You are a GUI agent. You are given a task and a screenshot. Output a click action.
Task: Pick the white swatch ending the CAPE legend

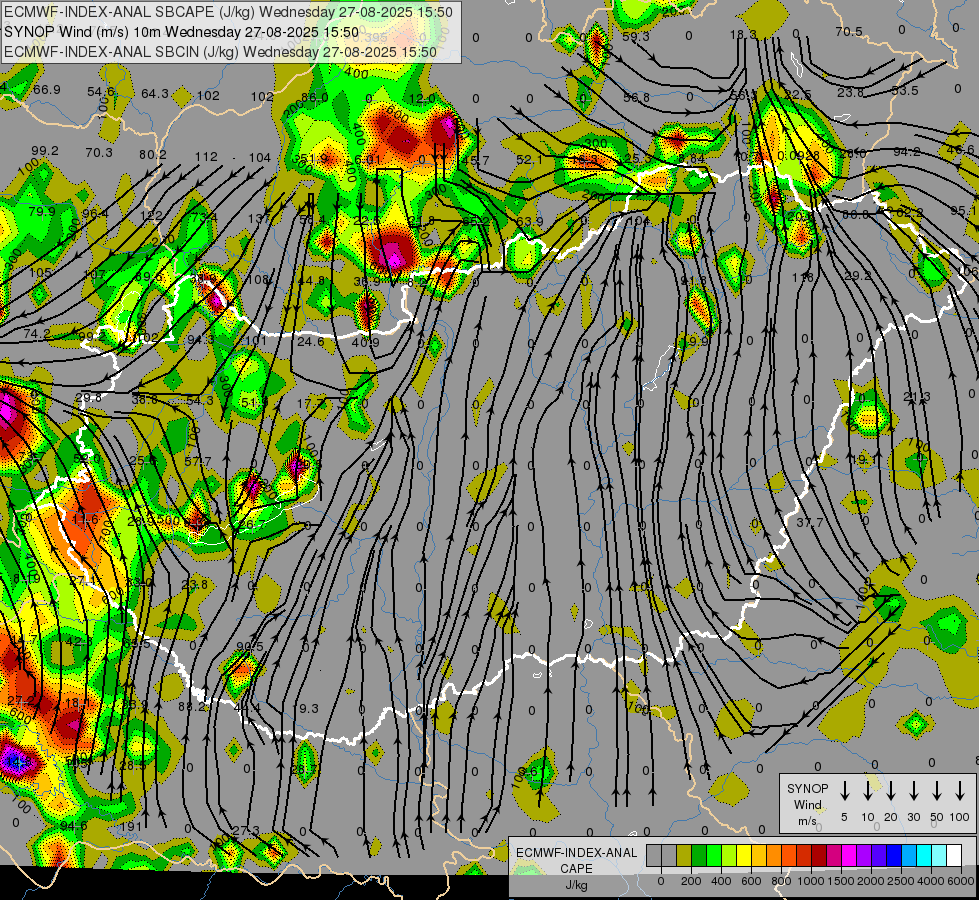[x=954, y=856]
